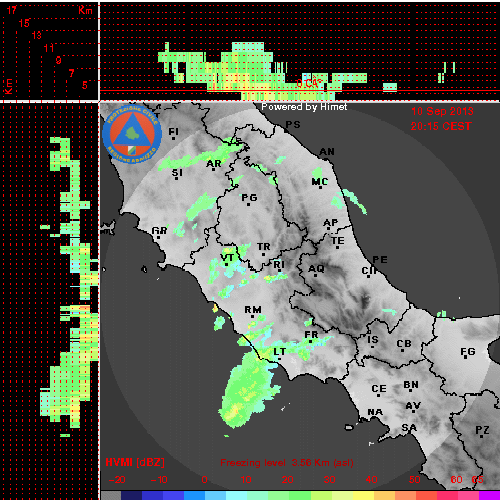
Task: Select the BN city label
Action: 411,385
